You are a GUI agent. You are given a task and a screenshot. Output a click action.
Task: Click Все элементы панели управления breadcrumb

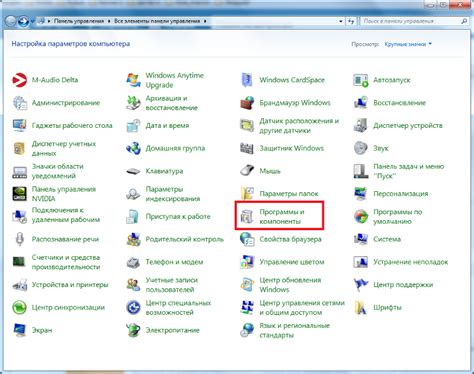click(157, 21)
